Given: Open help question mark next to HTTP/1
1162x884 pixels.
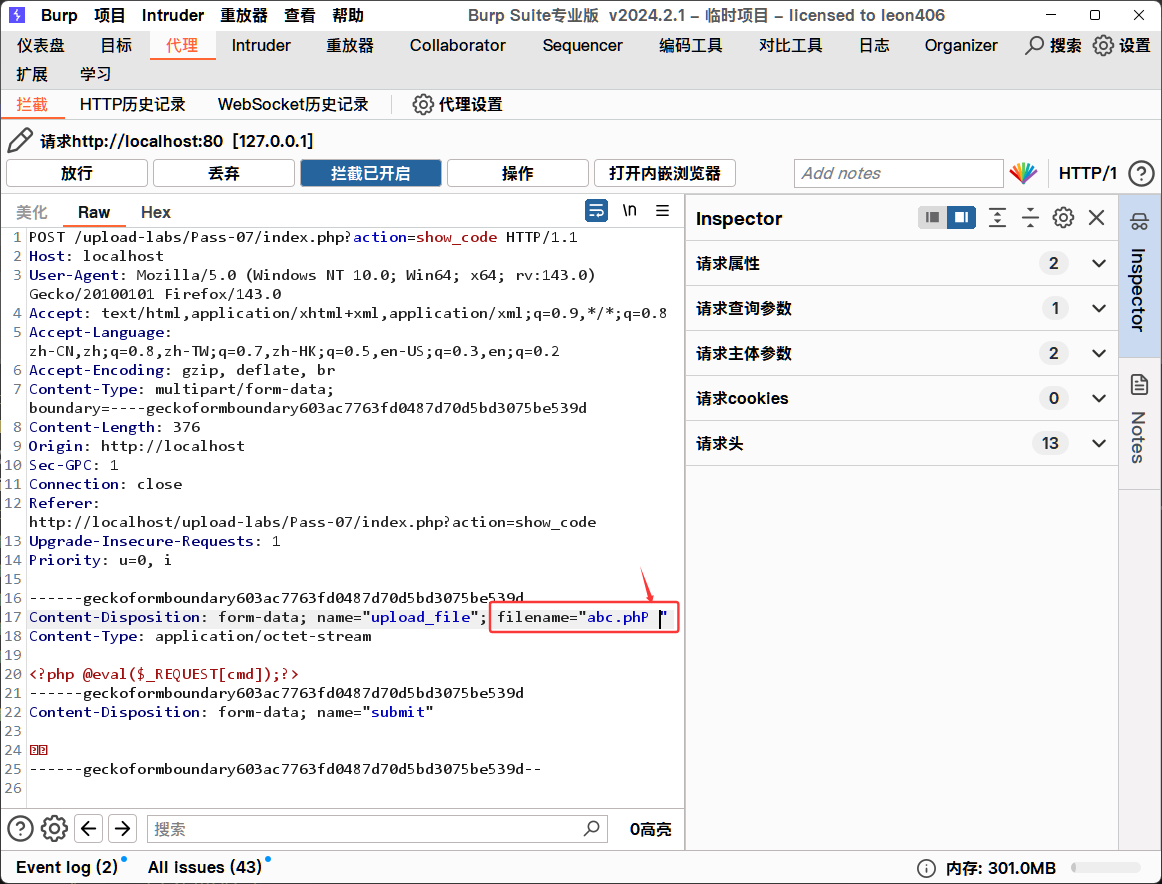Looking at the screenshot, I should pos(1141,173).
